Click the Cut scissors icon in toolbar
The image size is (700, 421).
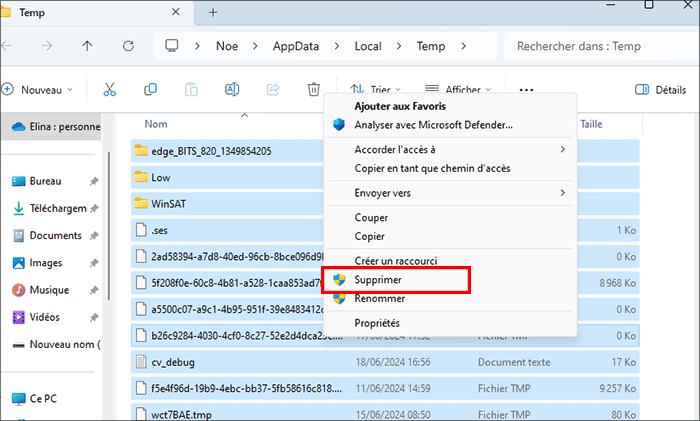coord(110,89)
